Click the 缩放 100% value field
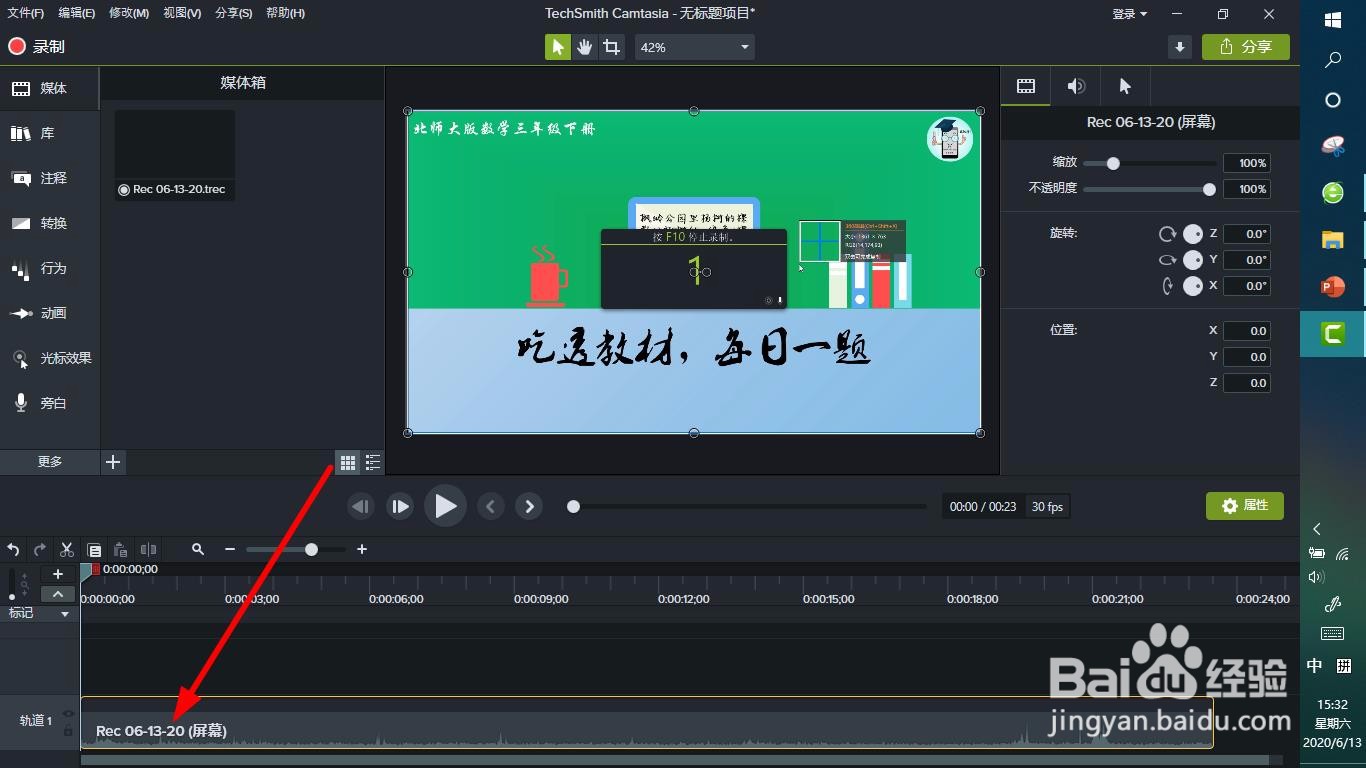 coord(1246,163)
